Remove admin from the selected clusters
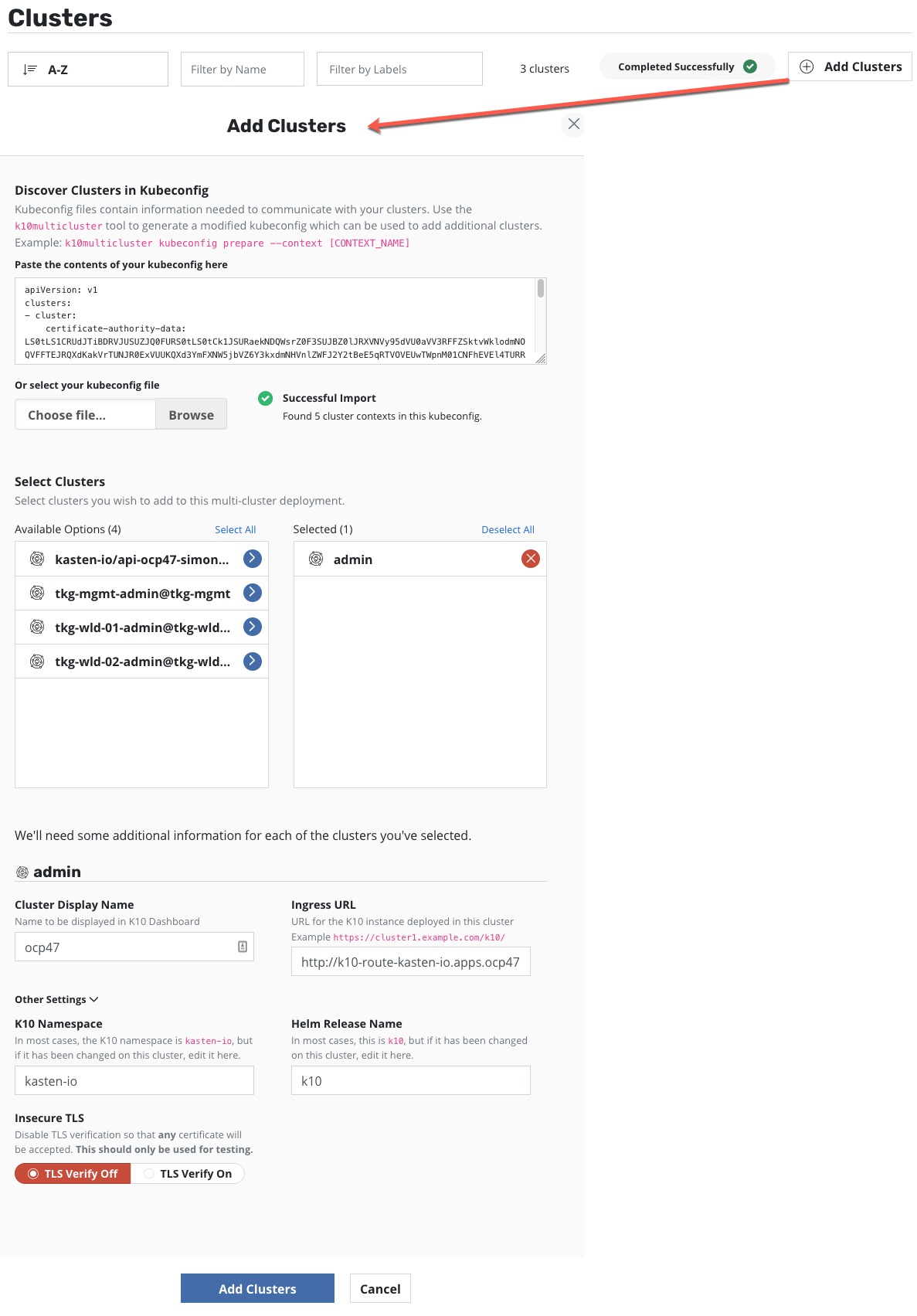This screenshot has height=1316, width=917. [530, 559]
